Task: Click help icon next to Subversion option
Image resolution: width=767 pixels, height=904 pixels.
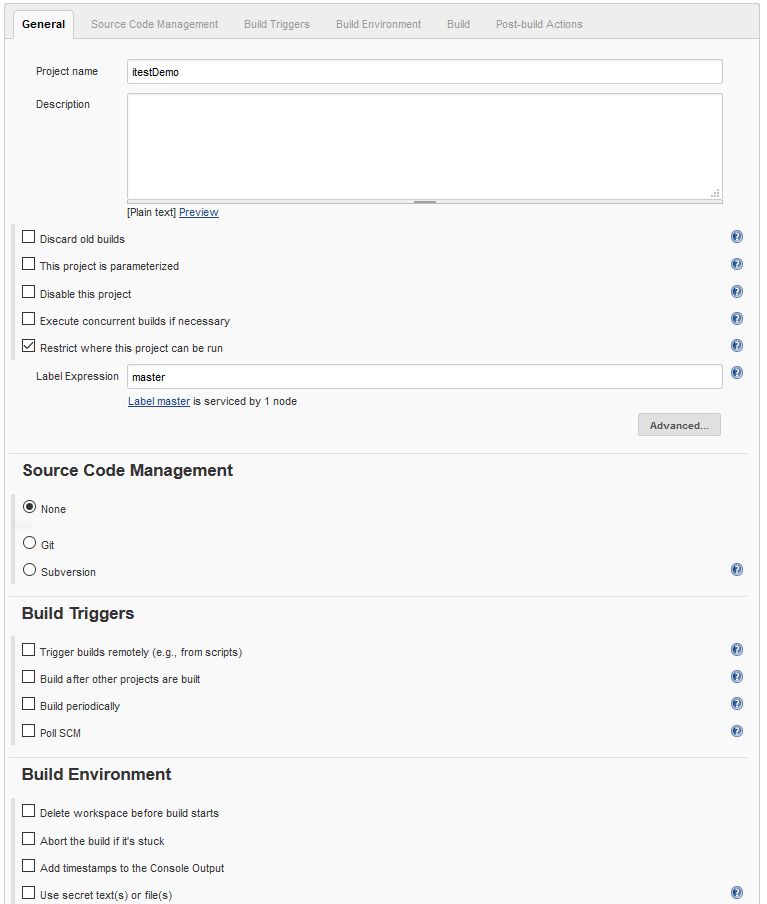Action: coord(736,570)
